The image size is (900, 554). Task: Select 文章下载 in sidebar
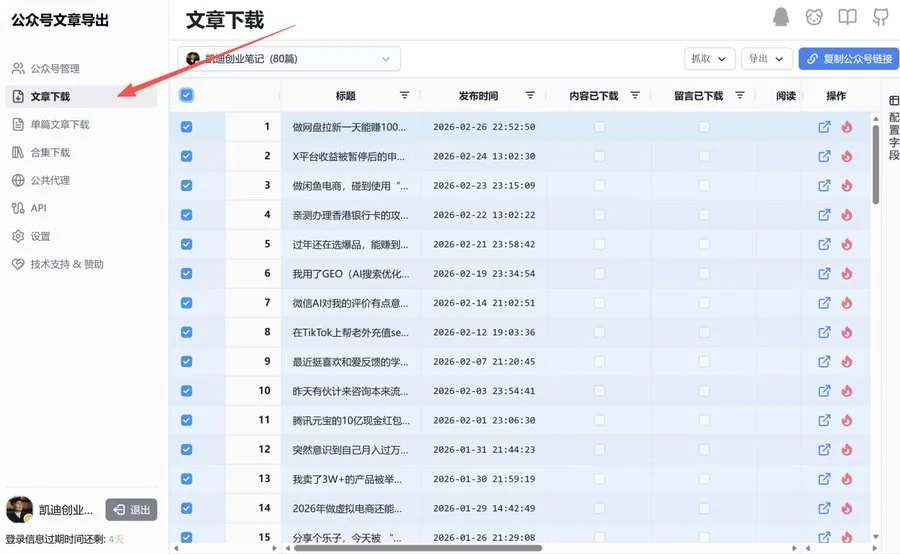[81, 96]
